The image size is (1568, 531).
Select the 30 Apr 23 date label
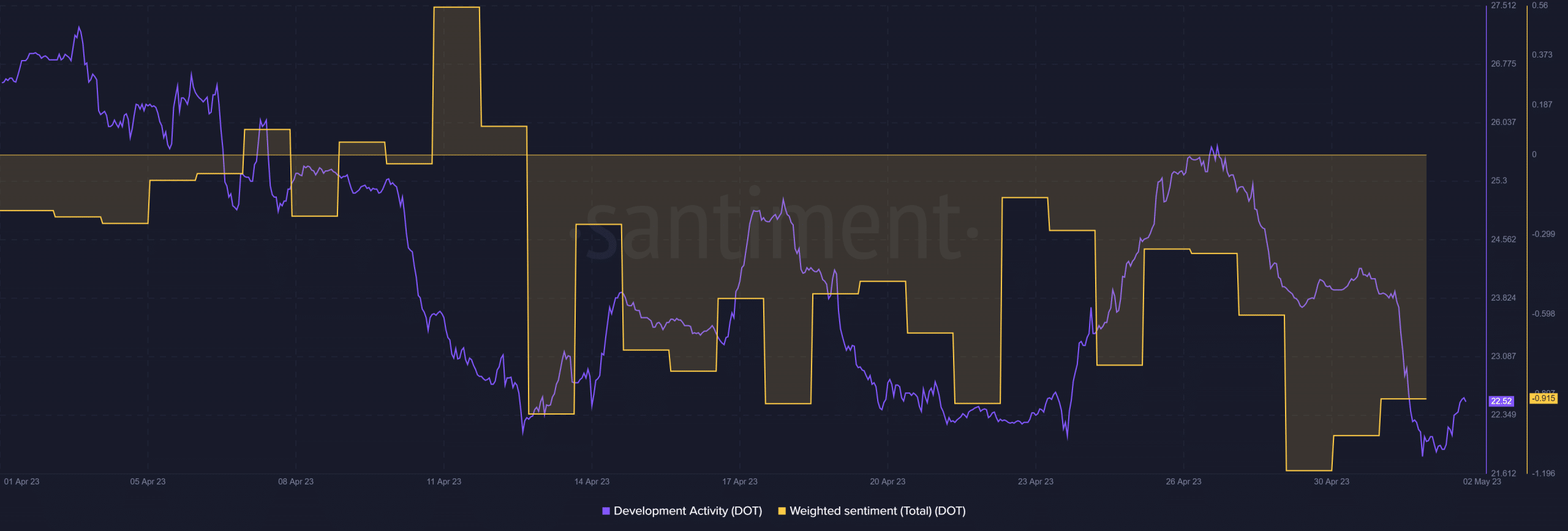[1332, 481]
